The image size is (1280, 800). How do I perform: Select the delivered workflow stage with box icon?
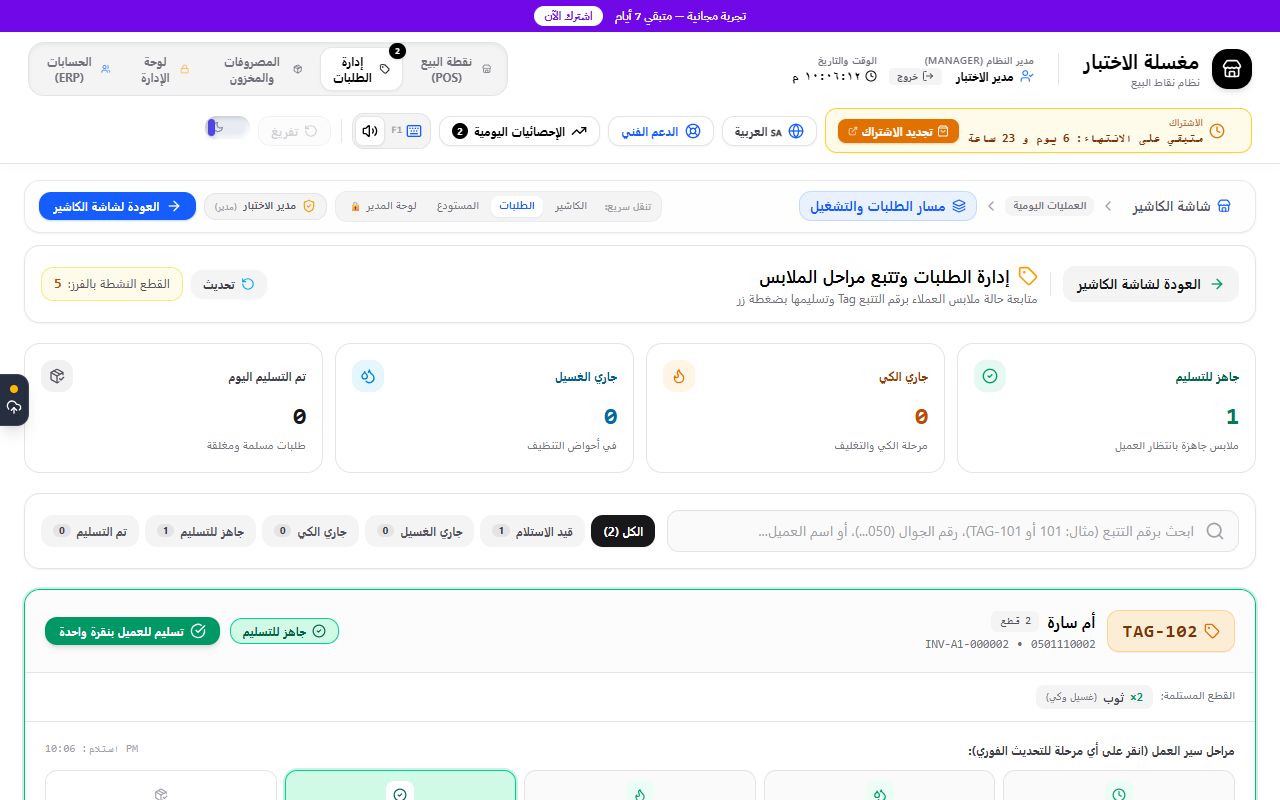(161, 785)
